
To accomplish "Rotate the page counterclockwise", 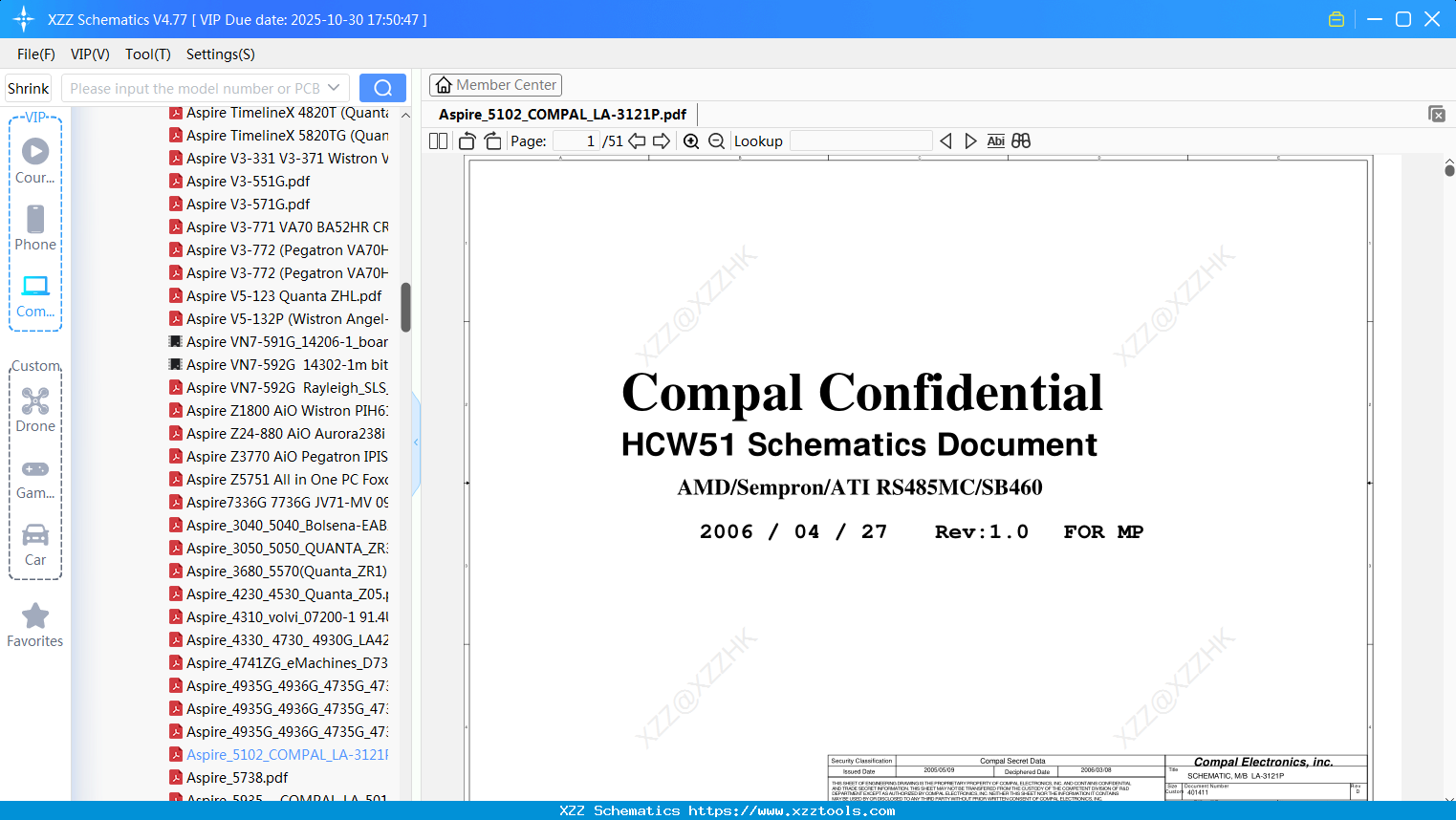I will (467, 141).
